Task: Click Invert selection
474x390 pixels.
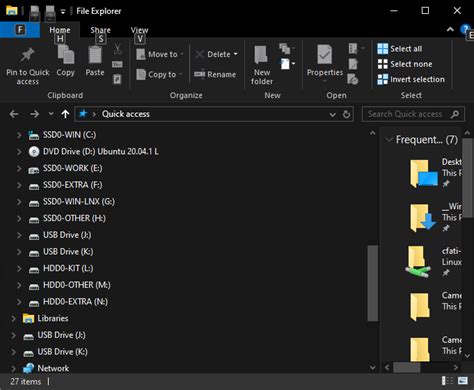Action: (411, 79)
